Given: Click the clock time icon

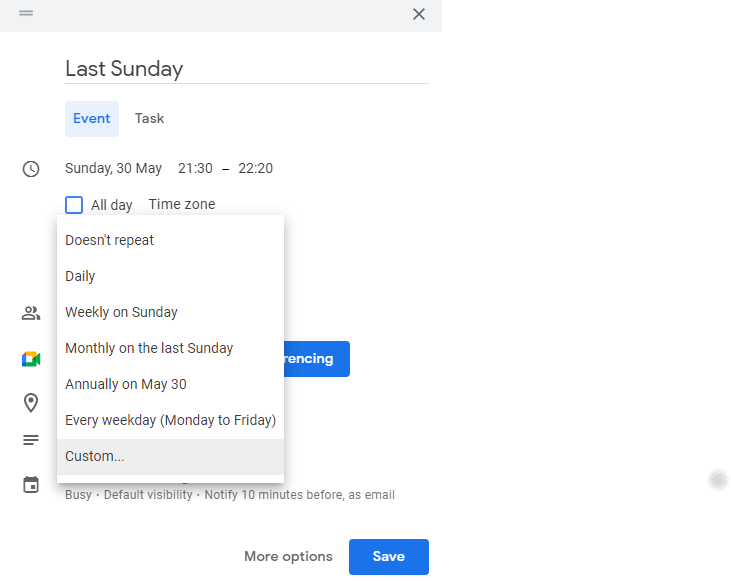Looking at the screenshot, I should coord(31,169).
